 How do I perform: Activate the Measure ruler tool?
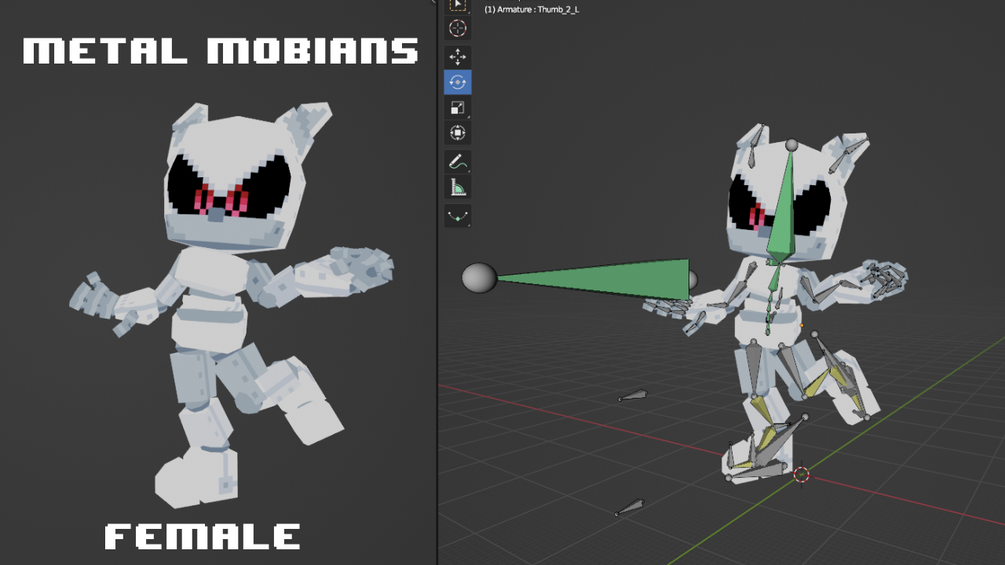pos(458,187)
